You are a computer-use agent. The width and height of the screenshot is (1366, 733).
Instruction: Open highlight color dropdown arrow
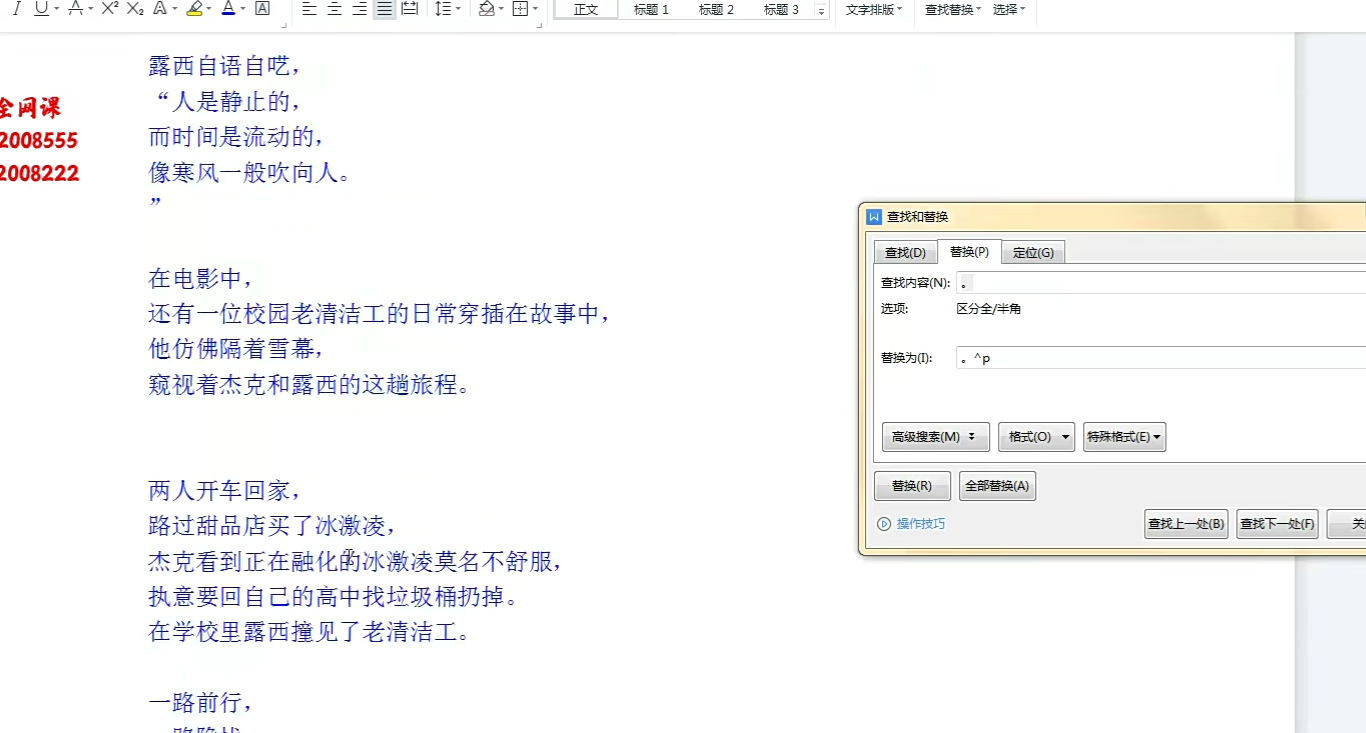point(210,9)
